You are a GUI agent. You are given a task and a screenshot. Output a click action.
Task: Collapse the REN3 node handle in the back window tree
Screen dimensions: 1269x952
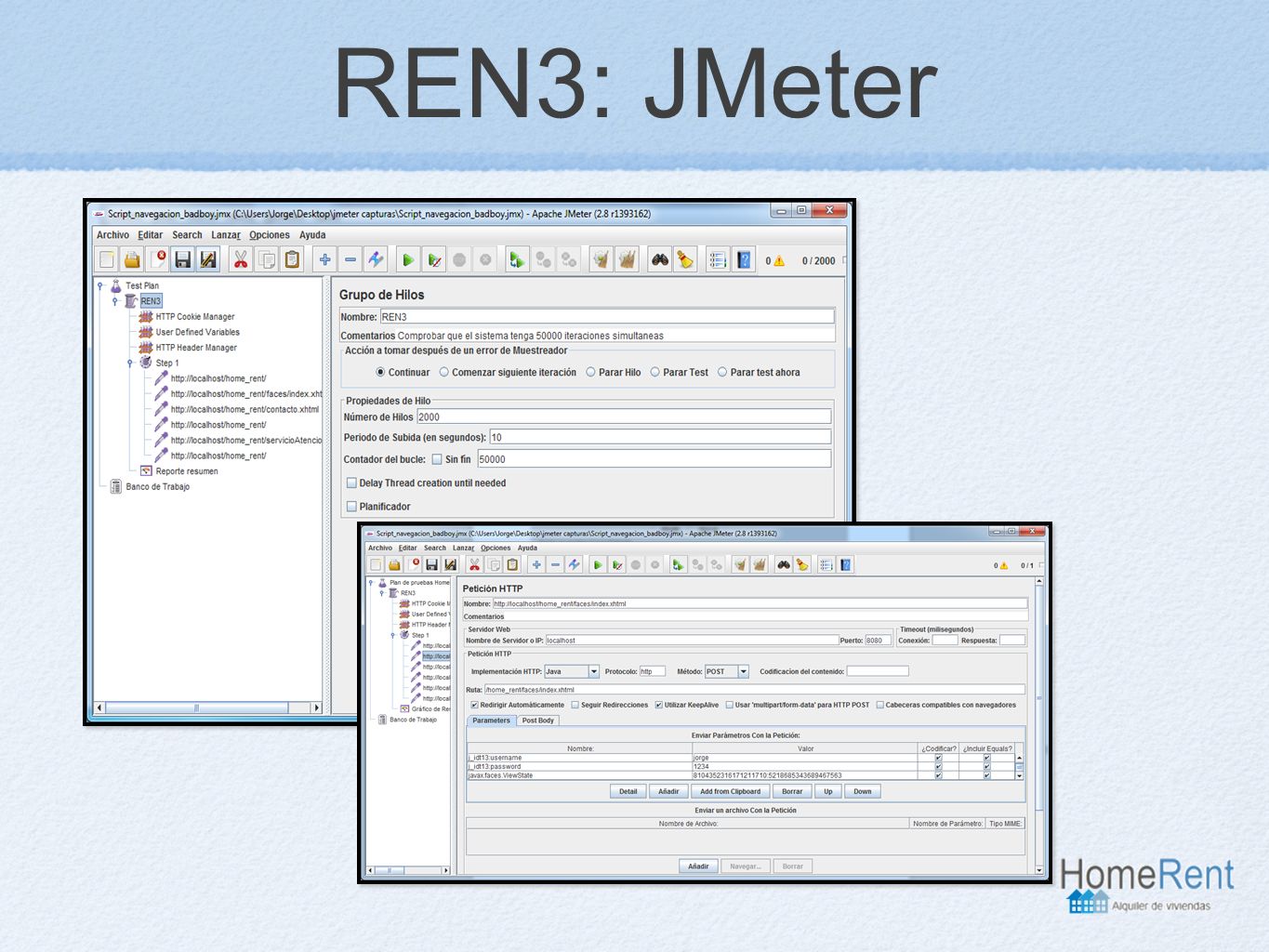(x=115, y=301)
